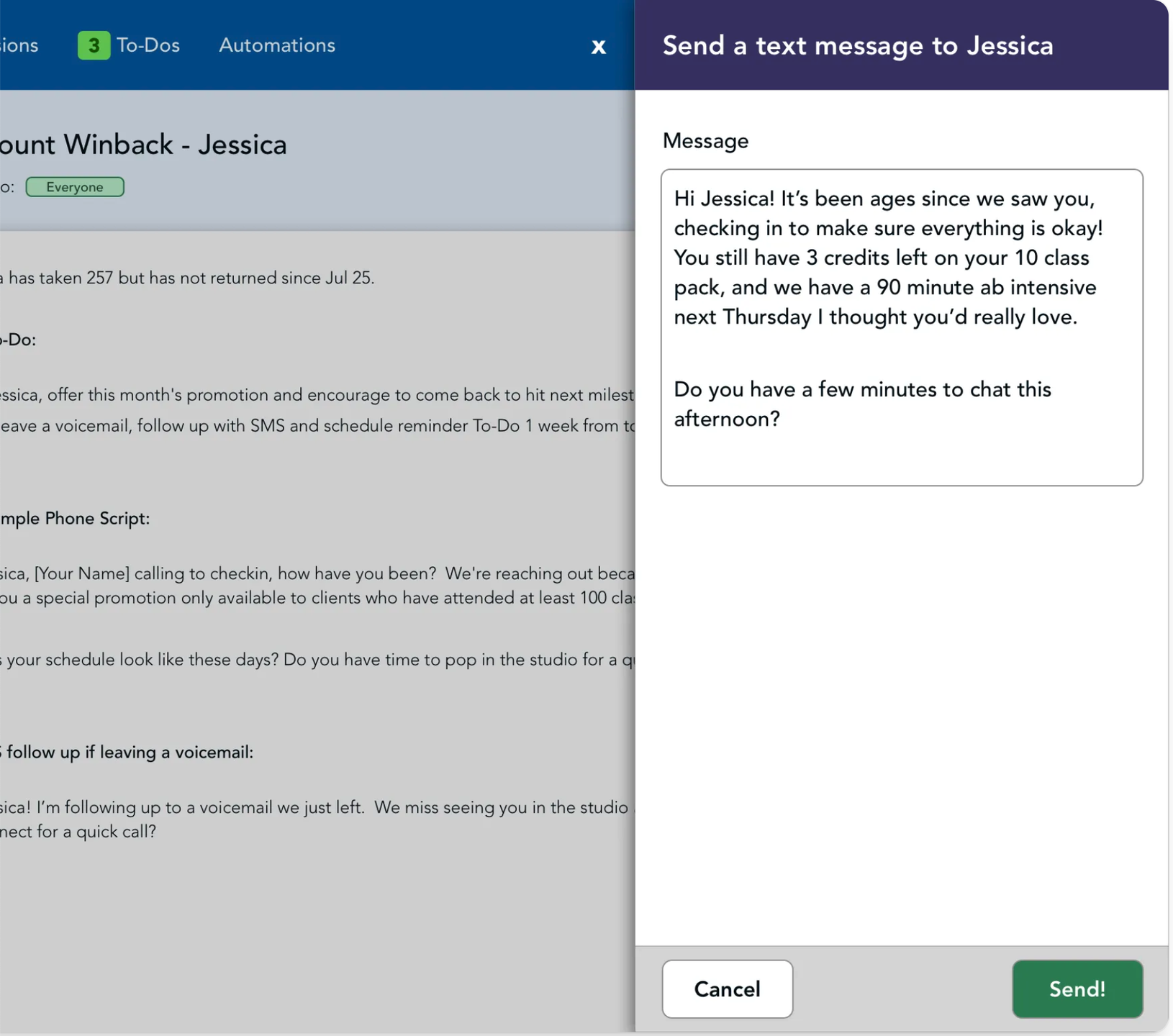The width and height of the screenshot is (1173, 1036).
Task: Select the partially visible tab left of To-Dos
Action: [x=19, y=45]
